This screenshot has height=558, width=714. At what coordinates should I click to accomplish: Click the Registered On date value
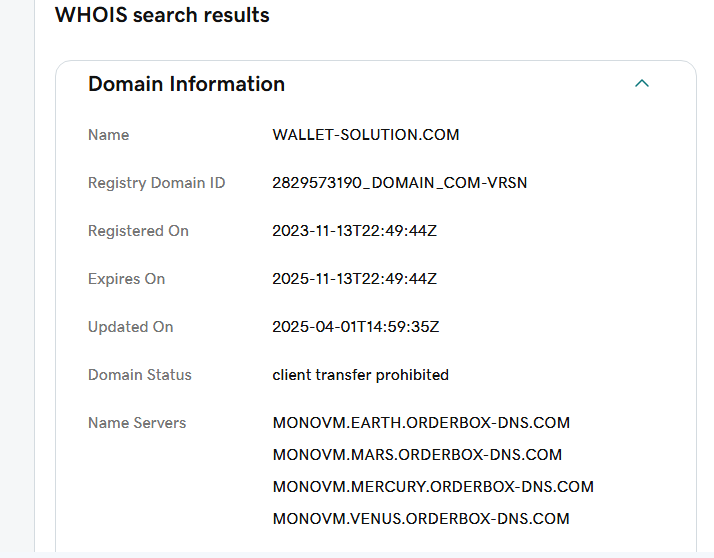coord(354,231)
